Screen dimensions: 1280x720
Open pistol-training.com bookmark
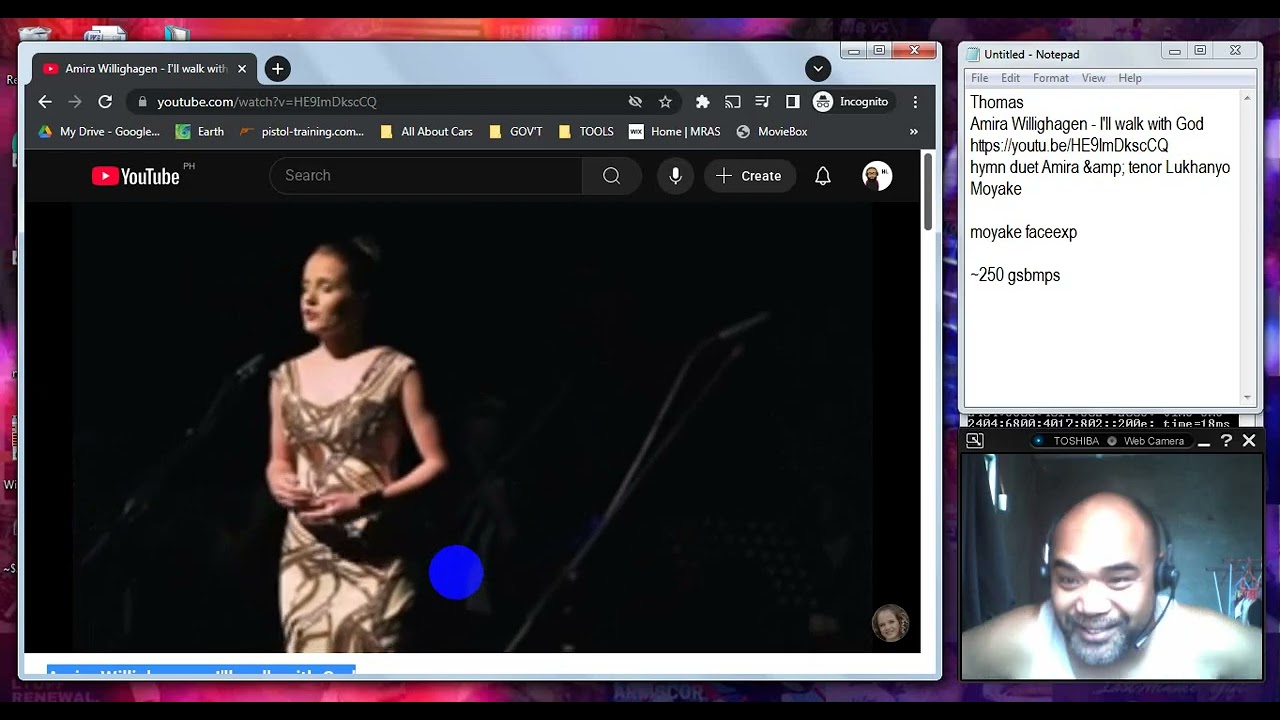(302, 131)
